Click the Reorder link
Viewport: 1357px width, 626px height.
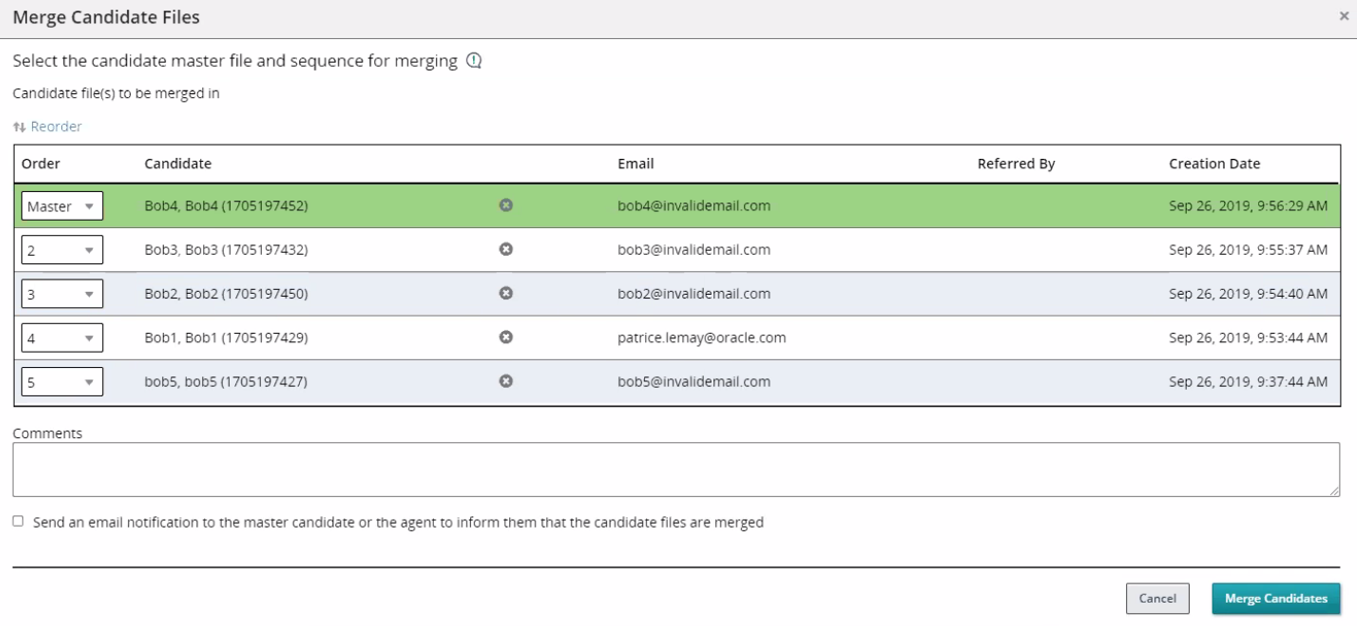56,127
